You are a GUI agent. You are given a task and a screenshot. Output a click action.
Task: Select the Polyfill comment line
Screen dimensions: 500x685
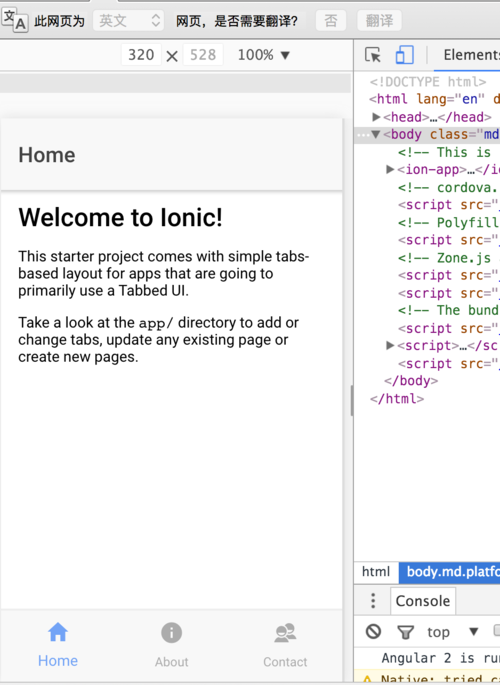point(448,222)
